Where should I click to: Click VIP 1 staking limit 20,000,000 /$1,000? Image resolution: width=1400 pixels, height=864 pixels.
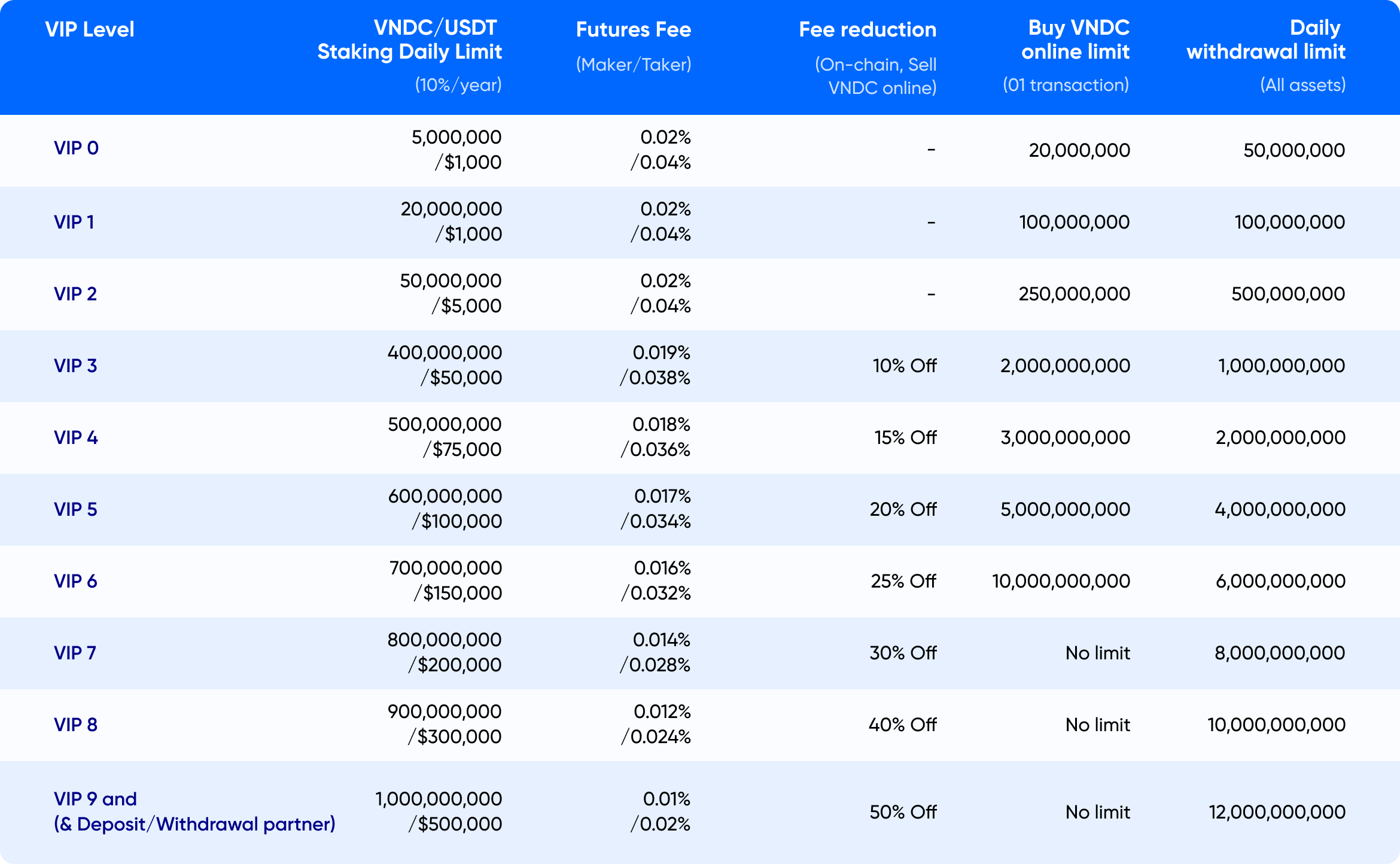(451, 221)
